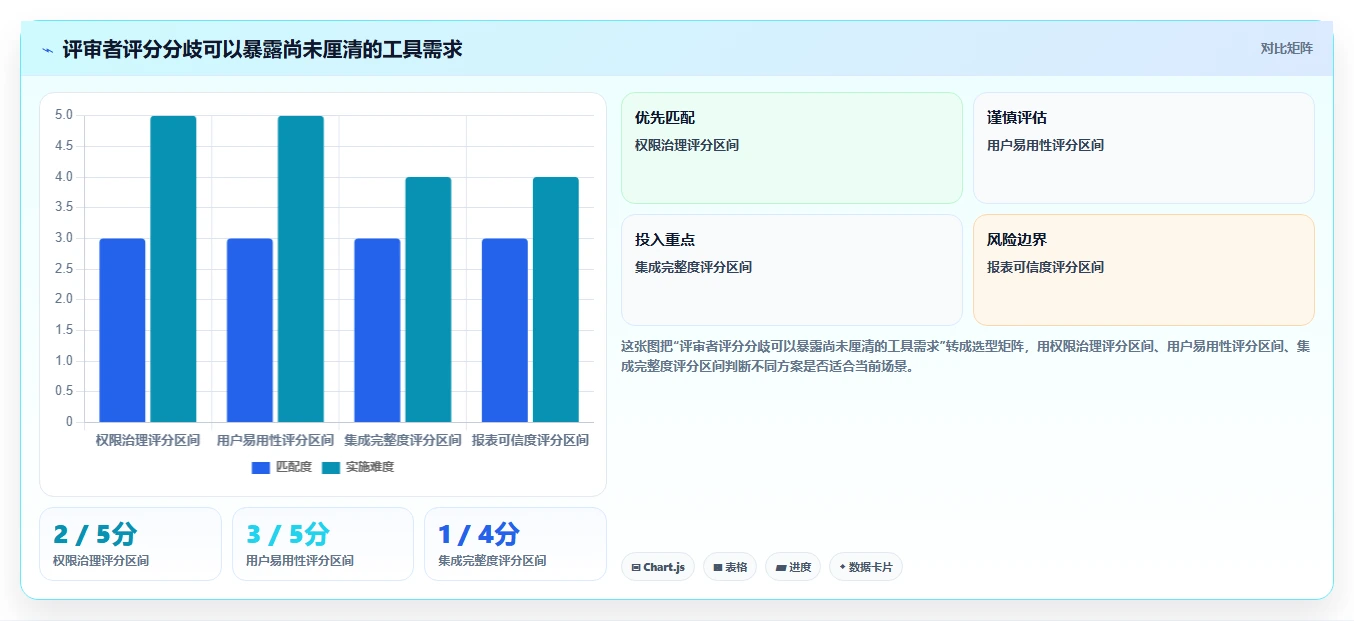Click the 进度 tag chip
The image size is (1354, 621).
click(x=793, y=567)
